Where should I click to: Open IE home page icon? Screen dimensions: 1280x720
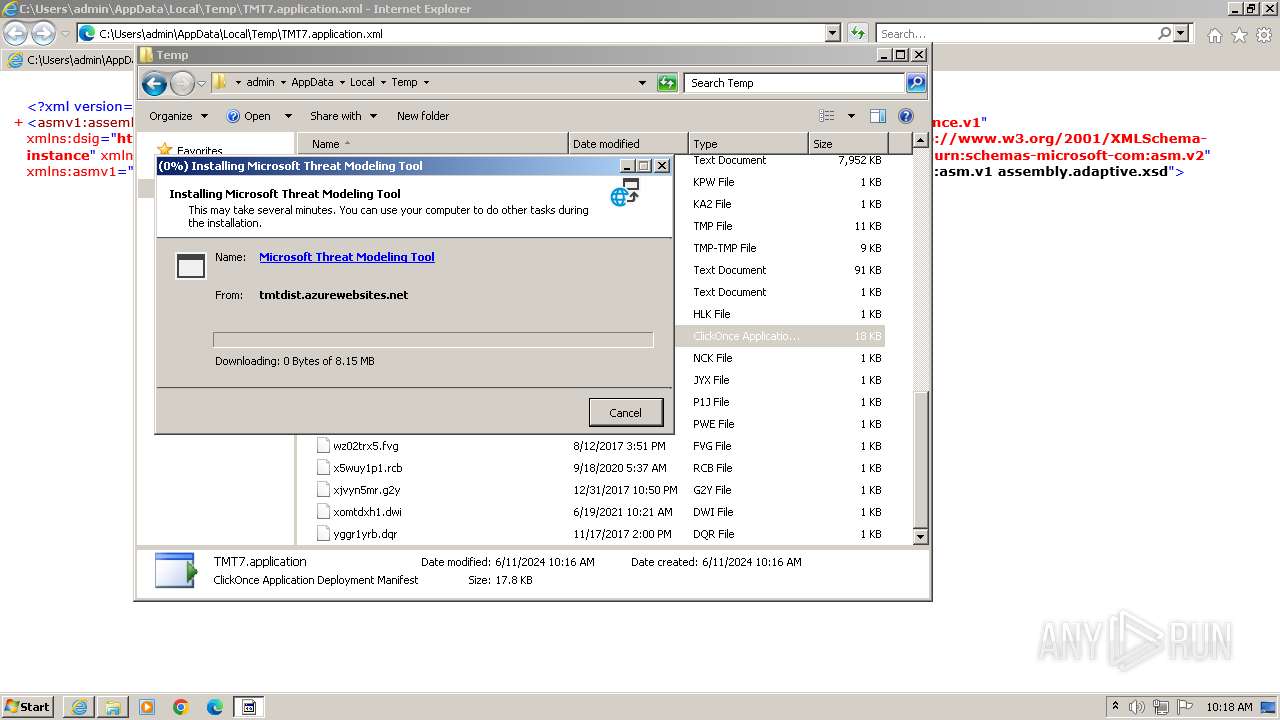click(1214, 35)
